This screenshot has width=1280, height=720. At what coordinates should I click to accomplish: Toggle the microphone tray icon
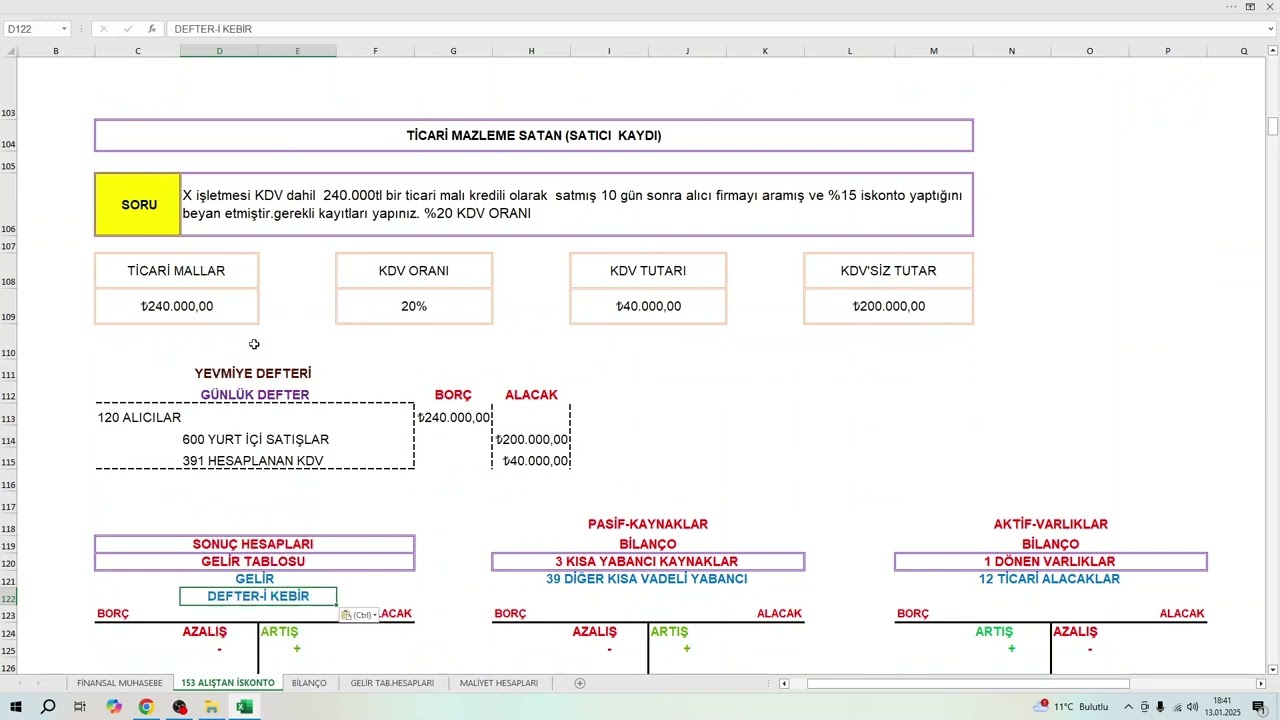click(1160, 707)
